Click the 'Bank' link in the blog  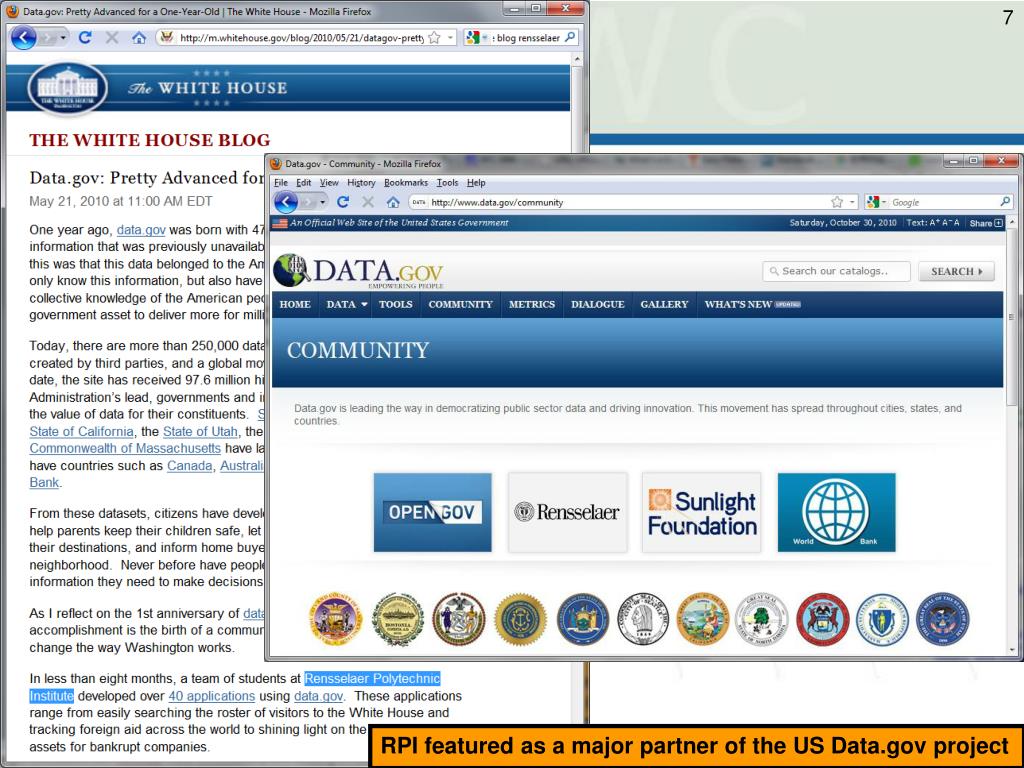coord(44,483)
